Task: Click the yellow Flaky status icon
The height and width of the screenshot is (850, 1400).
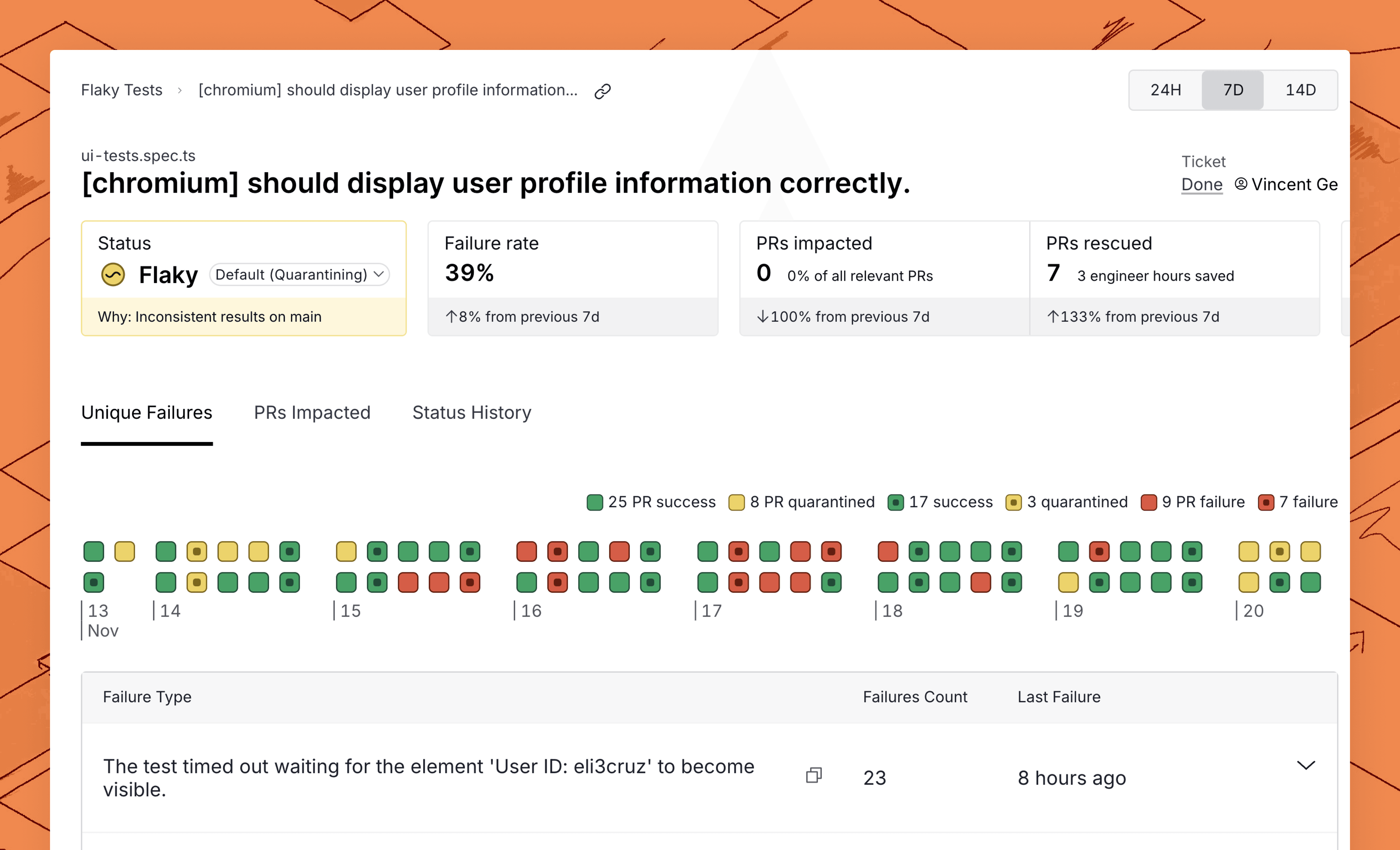Action: (113, 275)
